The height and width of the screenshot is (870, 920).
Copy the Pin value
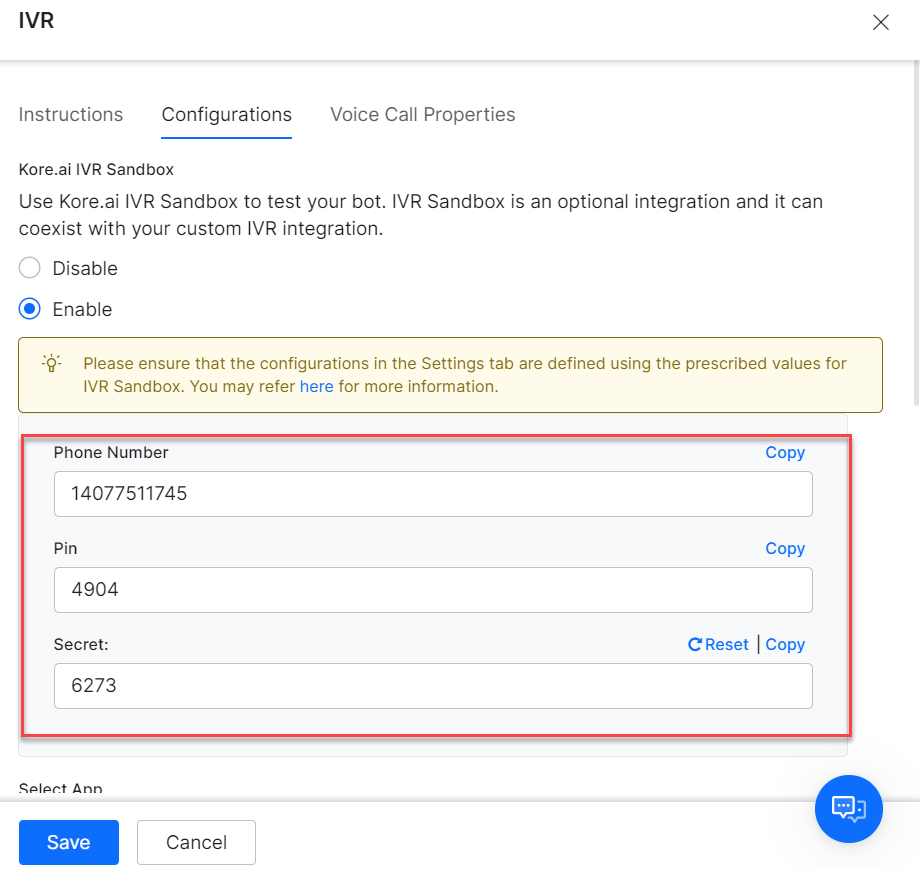click(785, 549)
